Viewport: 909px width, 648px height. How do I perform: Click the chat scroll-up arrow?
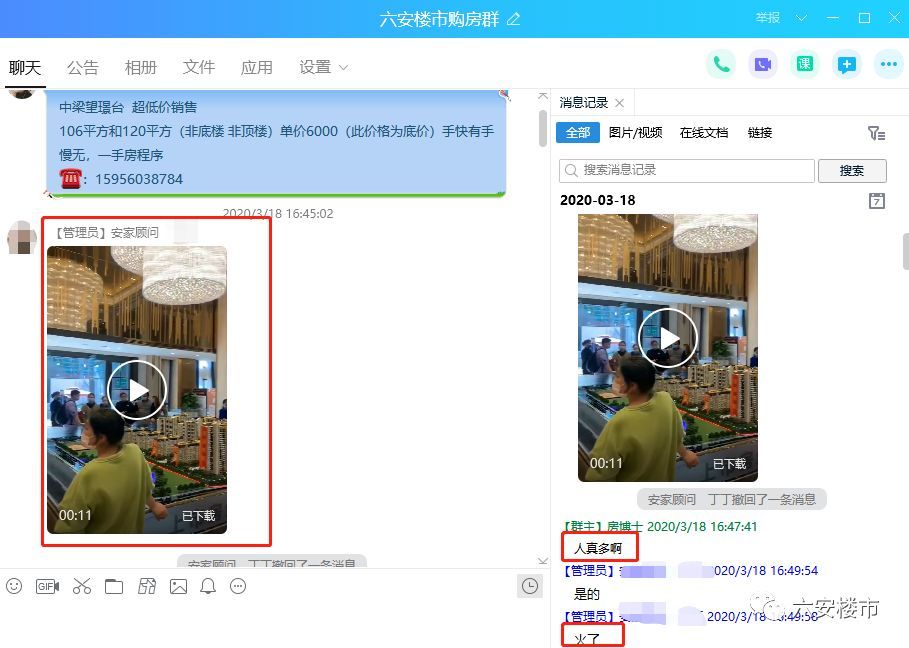pyautogui.click(x=543, y=96)
